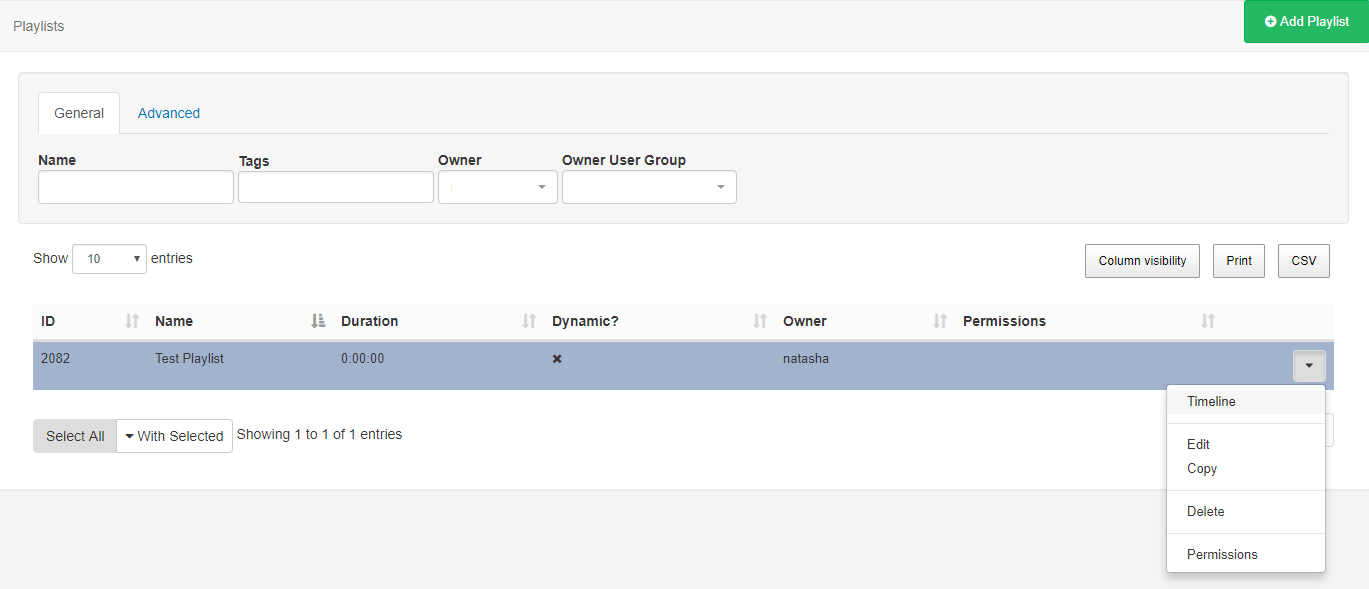The width and height of the screenshot is (1369, 589).
Task: Click the Add Playlist button
Action: coord(1306,22)
